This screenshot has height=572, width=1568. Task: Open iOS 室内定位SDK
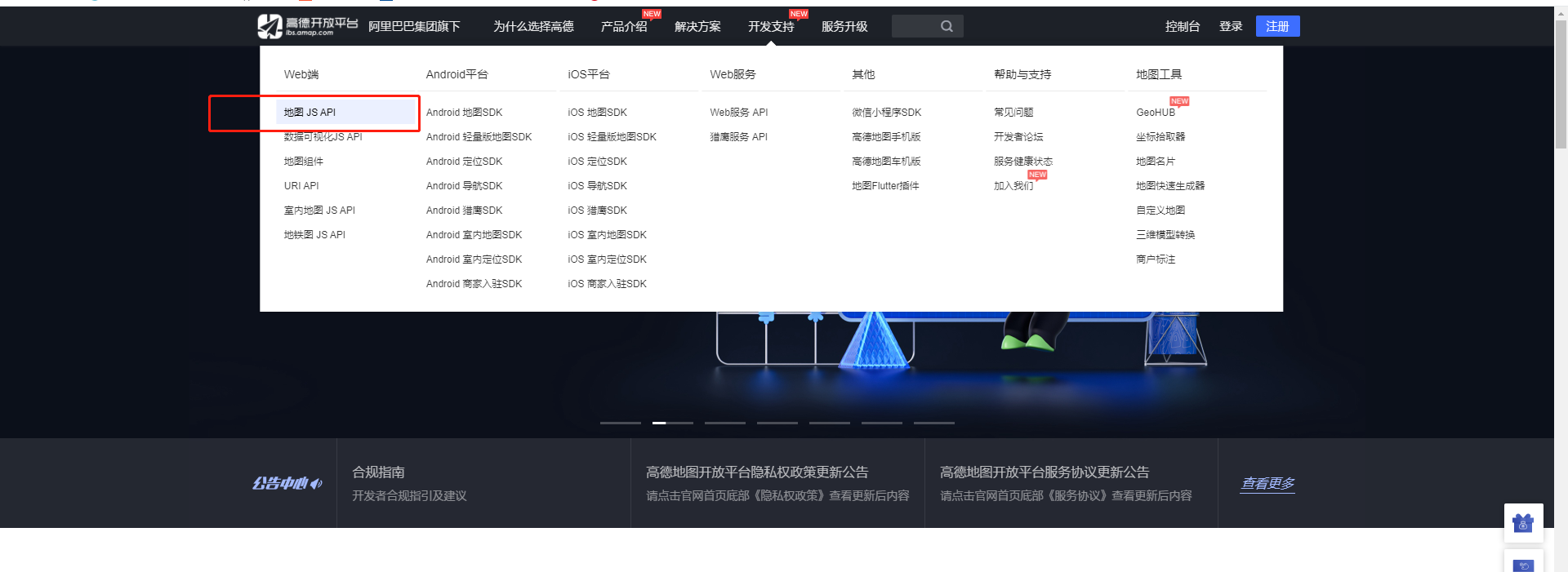click(607, 259)
